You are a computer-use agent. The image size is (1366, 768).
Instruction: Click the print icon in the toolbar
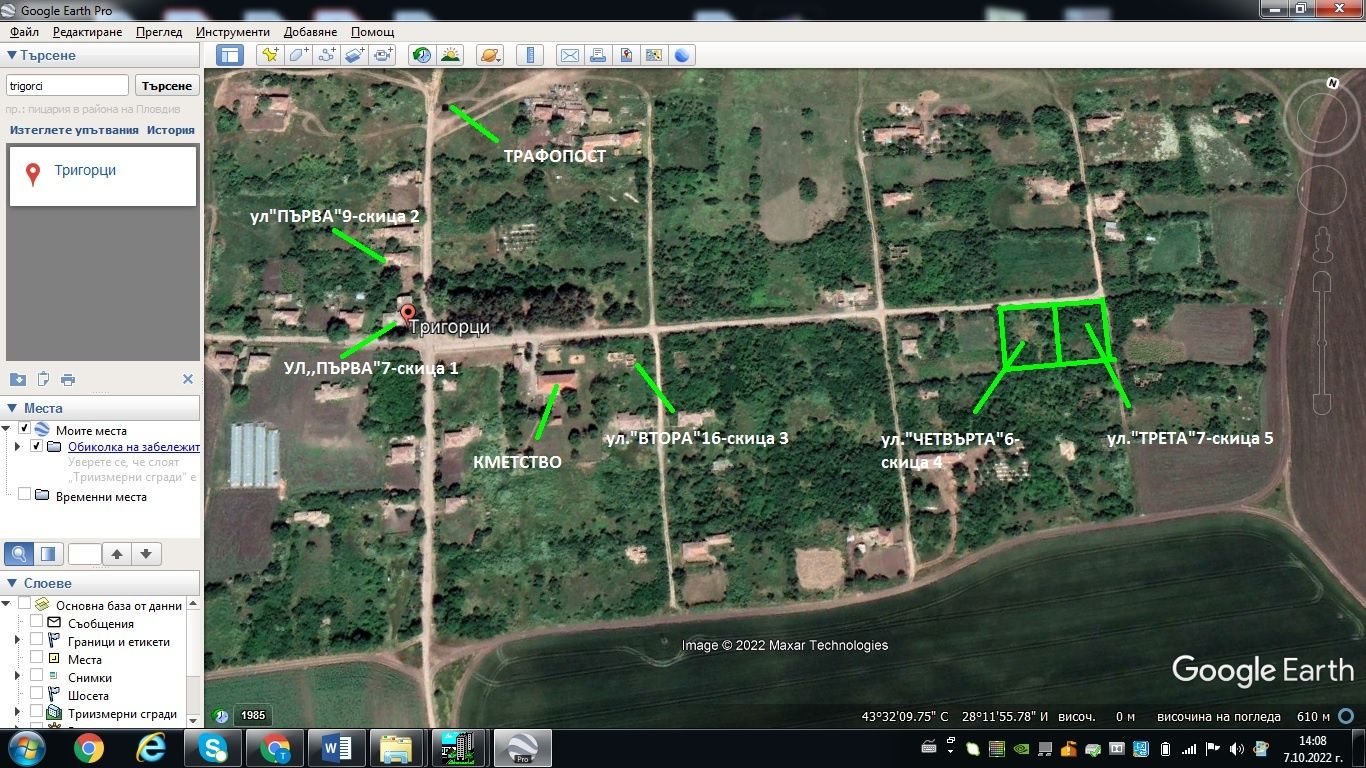(597, 55)
